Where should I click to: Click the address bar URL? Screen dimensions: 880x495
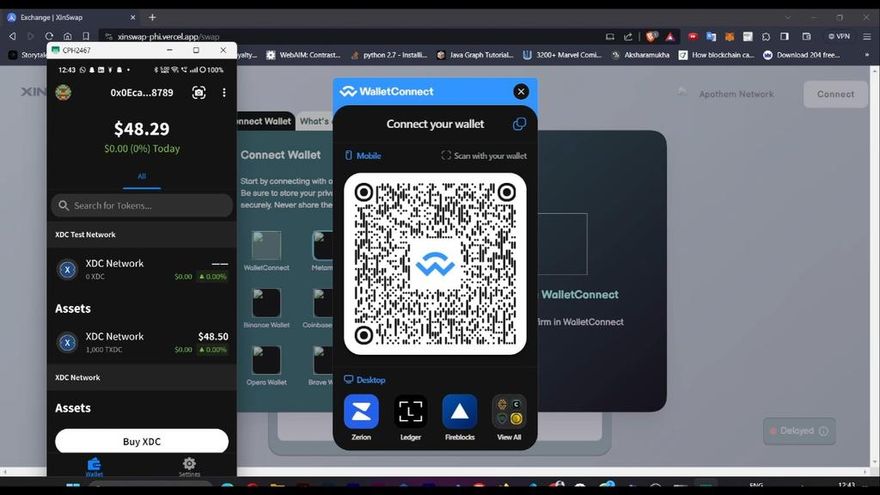click(x=168, y=36)
